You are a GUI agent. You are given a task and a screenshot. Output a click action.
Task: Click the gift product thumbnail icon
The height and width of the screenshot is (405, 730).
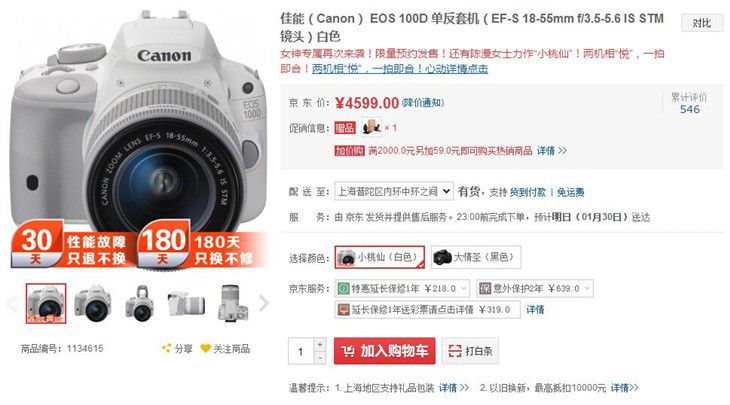[372, 127]
